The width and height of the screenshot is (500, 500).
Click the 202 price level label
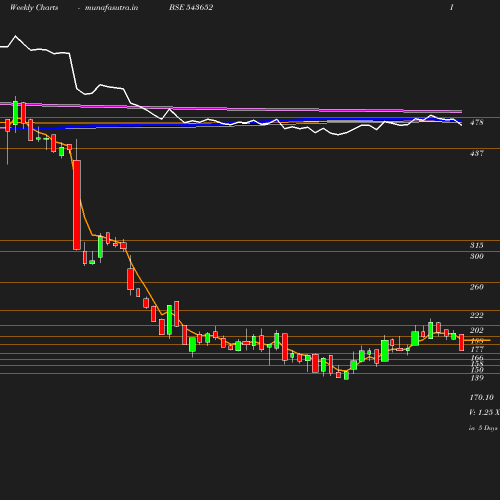tap(476, 330)
